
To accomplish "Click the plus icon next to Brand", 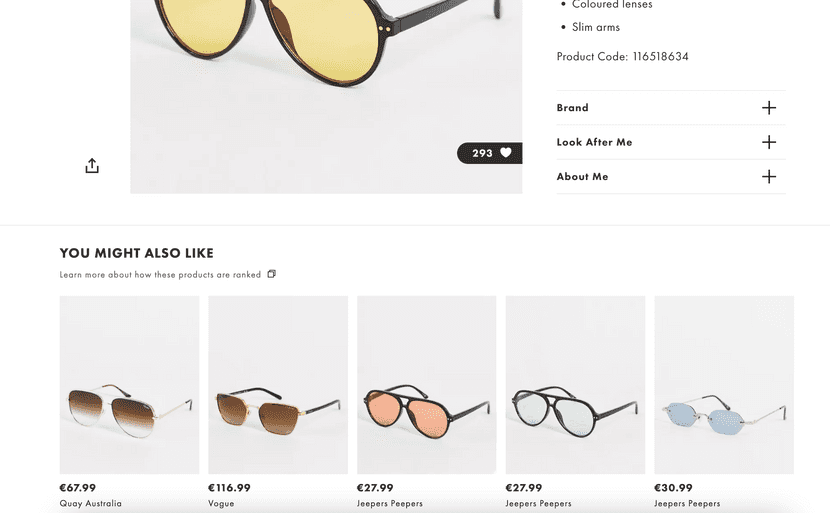I will 768,108.
